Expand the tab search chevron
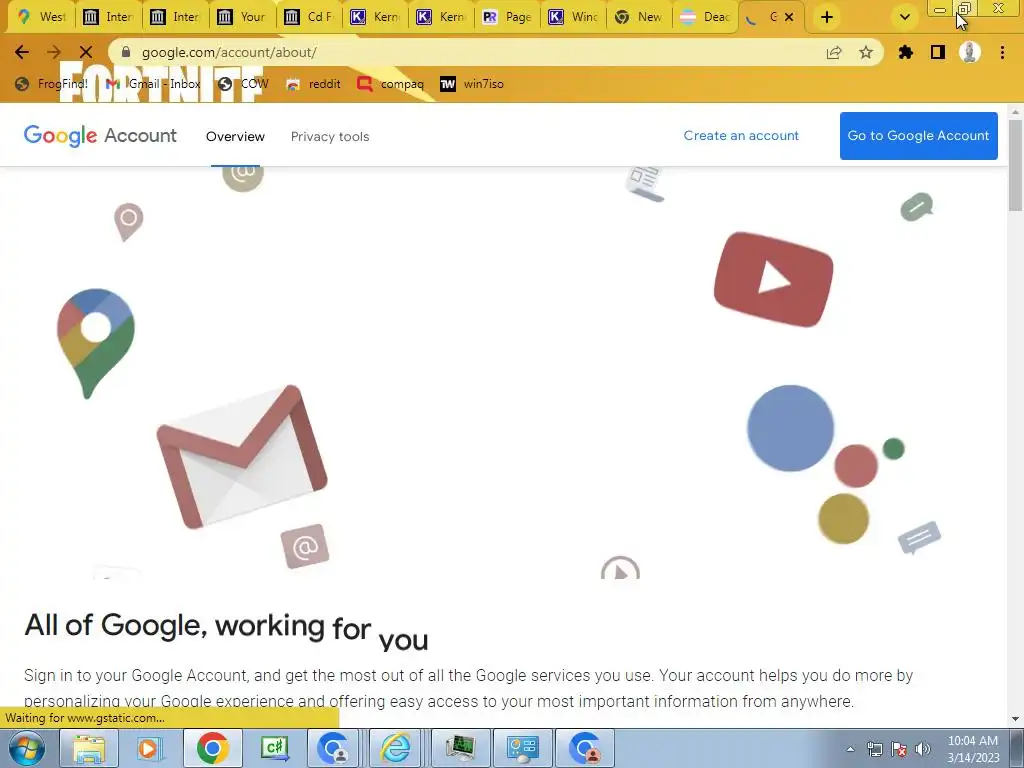 904,18
